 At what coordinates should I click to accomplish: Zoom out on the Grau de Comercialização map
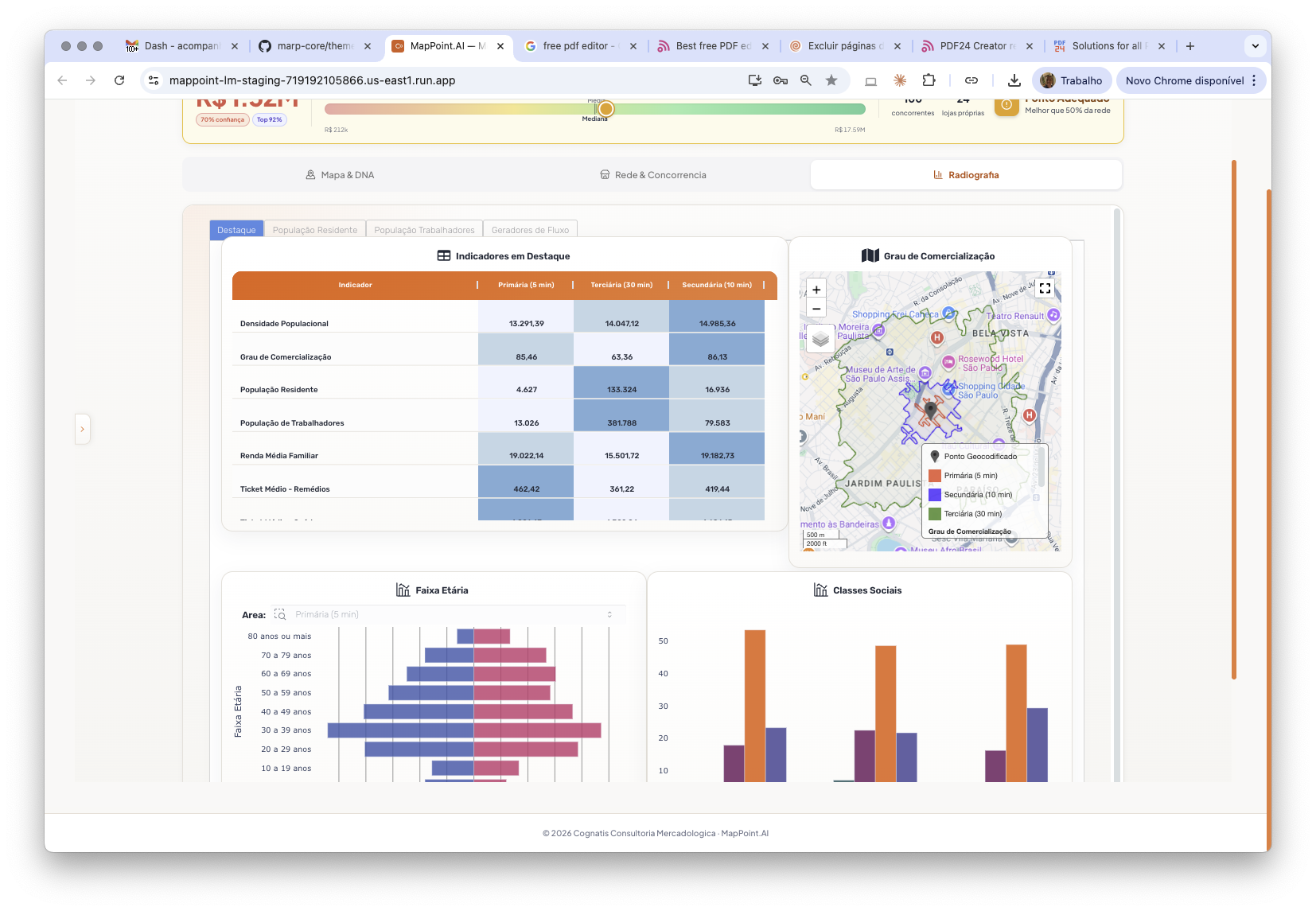[x=816, y=309]
